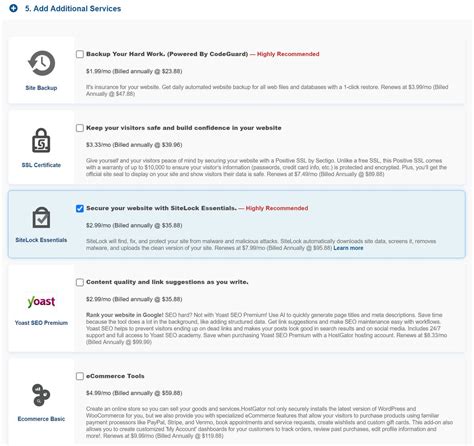This screenshot has height=446, width=474.
Task: Click the Backup Your Hard Work title
Action: (x=167, y=54)
